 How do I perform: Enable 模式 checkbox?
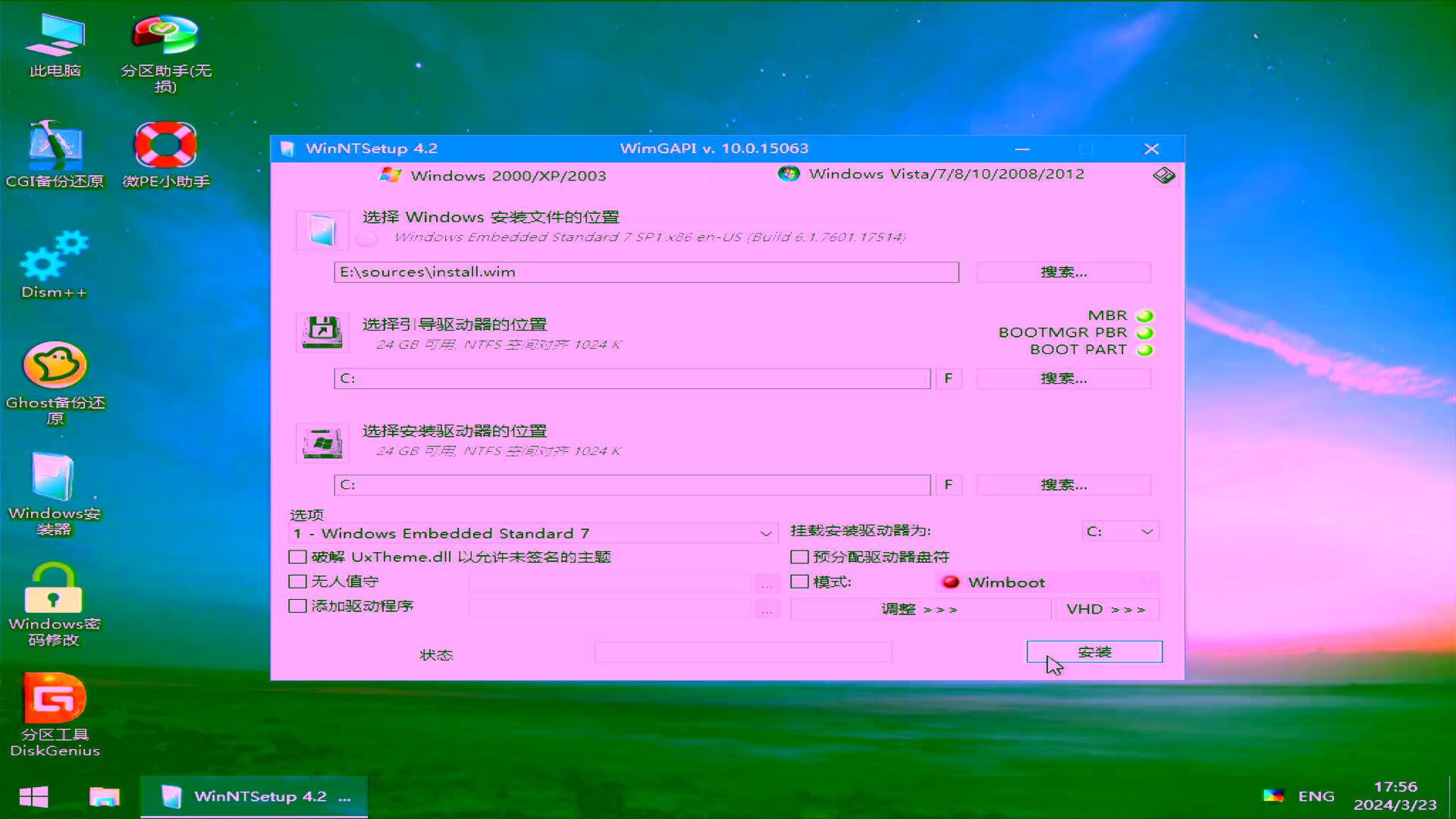point(799,582)
